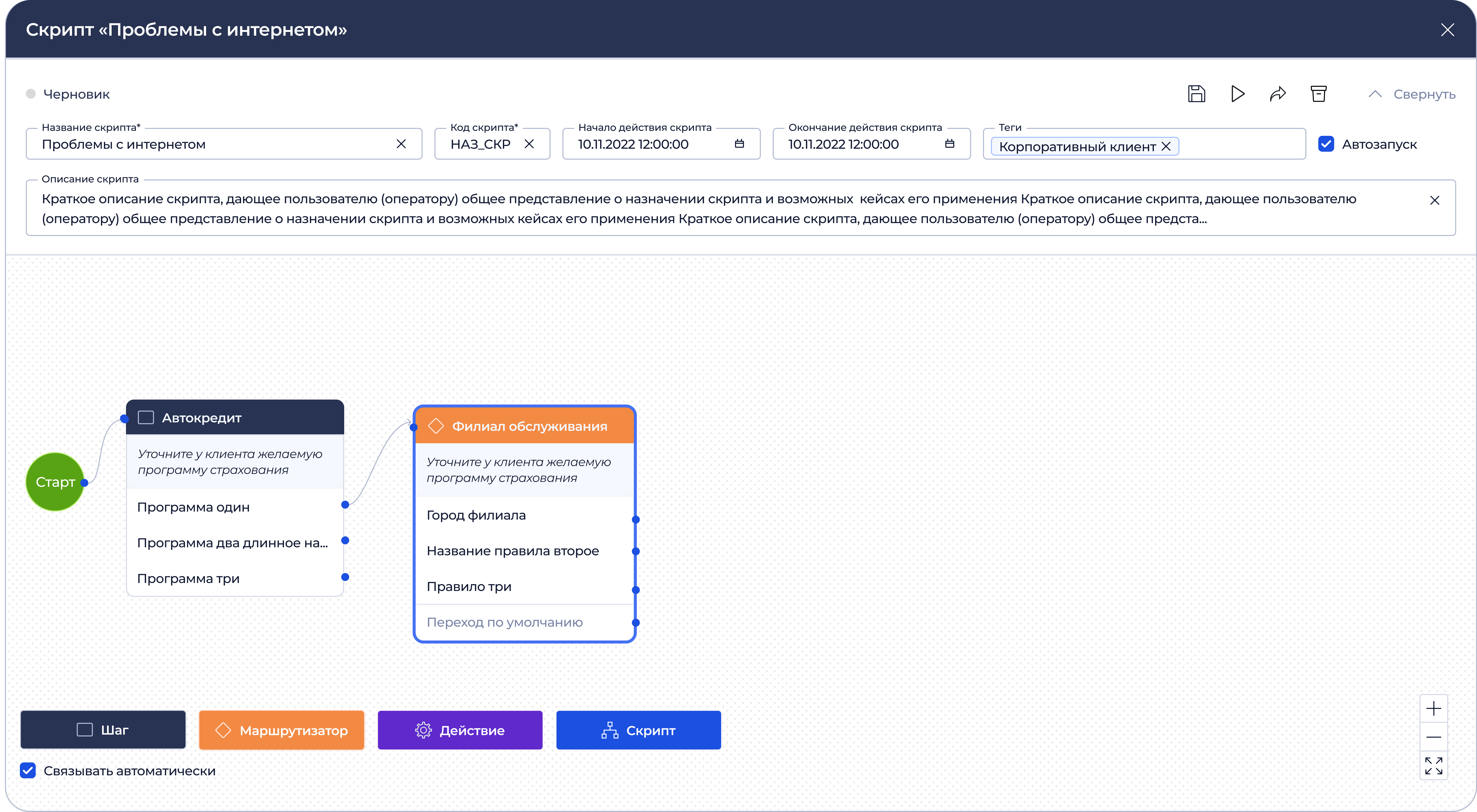
Task: Select the Название правила второе rule
Action: (x=525, y=551)
